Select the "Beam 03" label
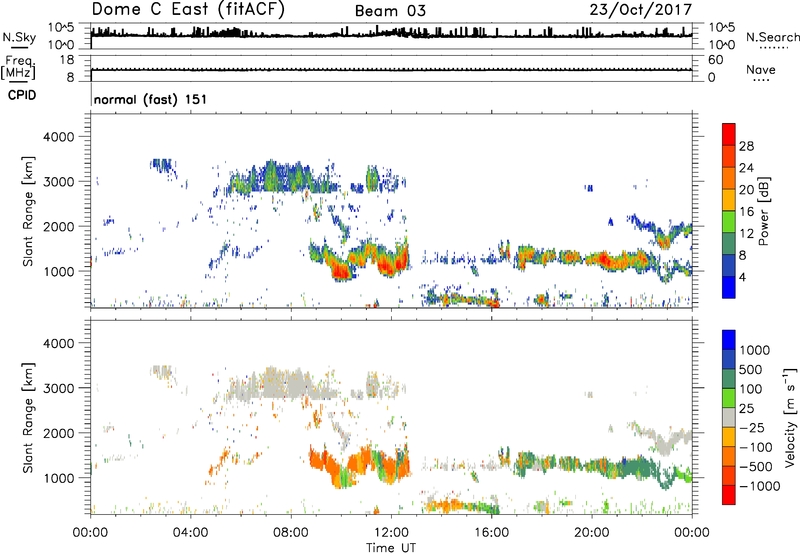 coord(390,11)
